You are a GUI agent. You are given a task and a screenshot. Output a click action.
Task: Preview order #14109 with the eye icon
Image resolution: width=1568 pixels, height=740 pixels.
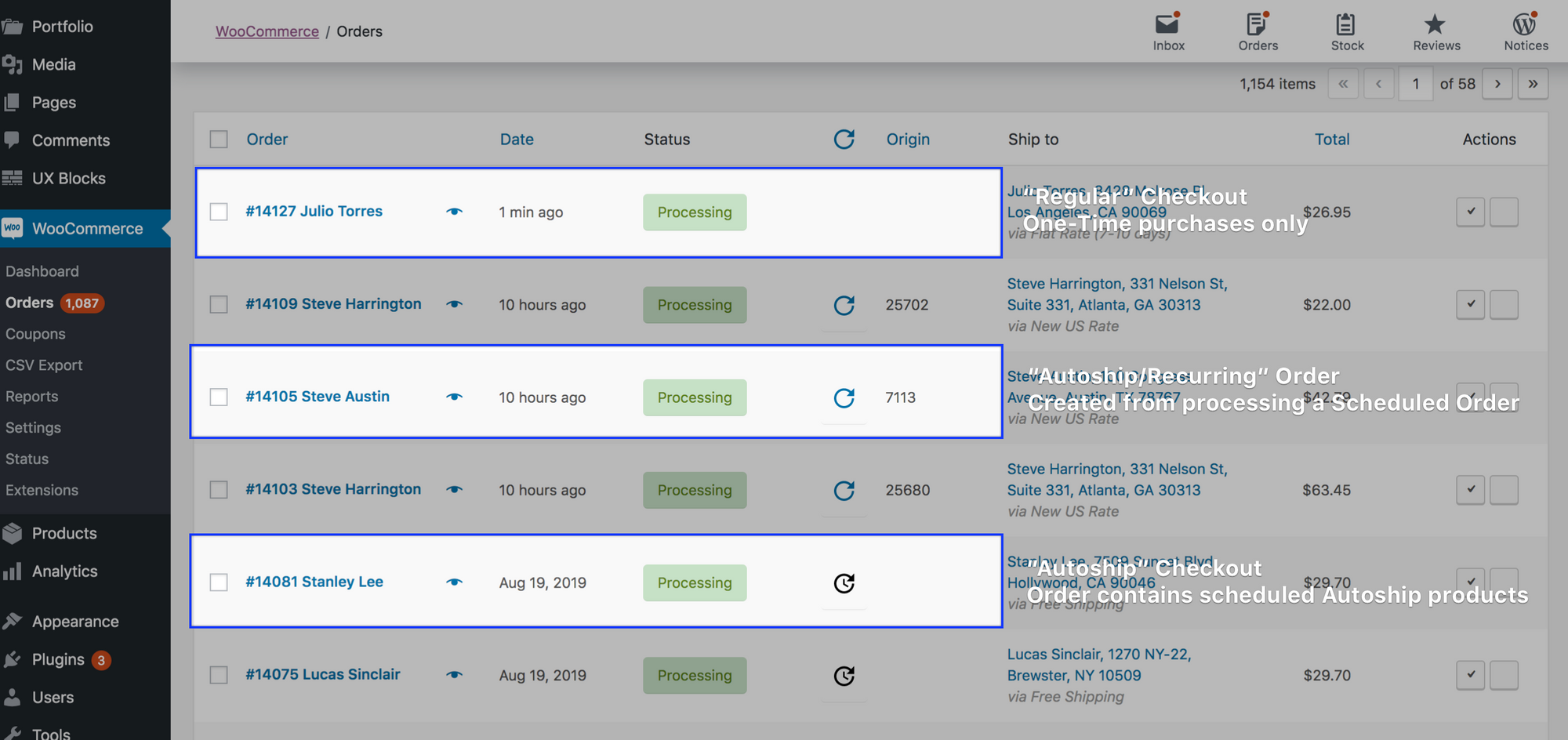pos(454,304)
